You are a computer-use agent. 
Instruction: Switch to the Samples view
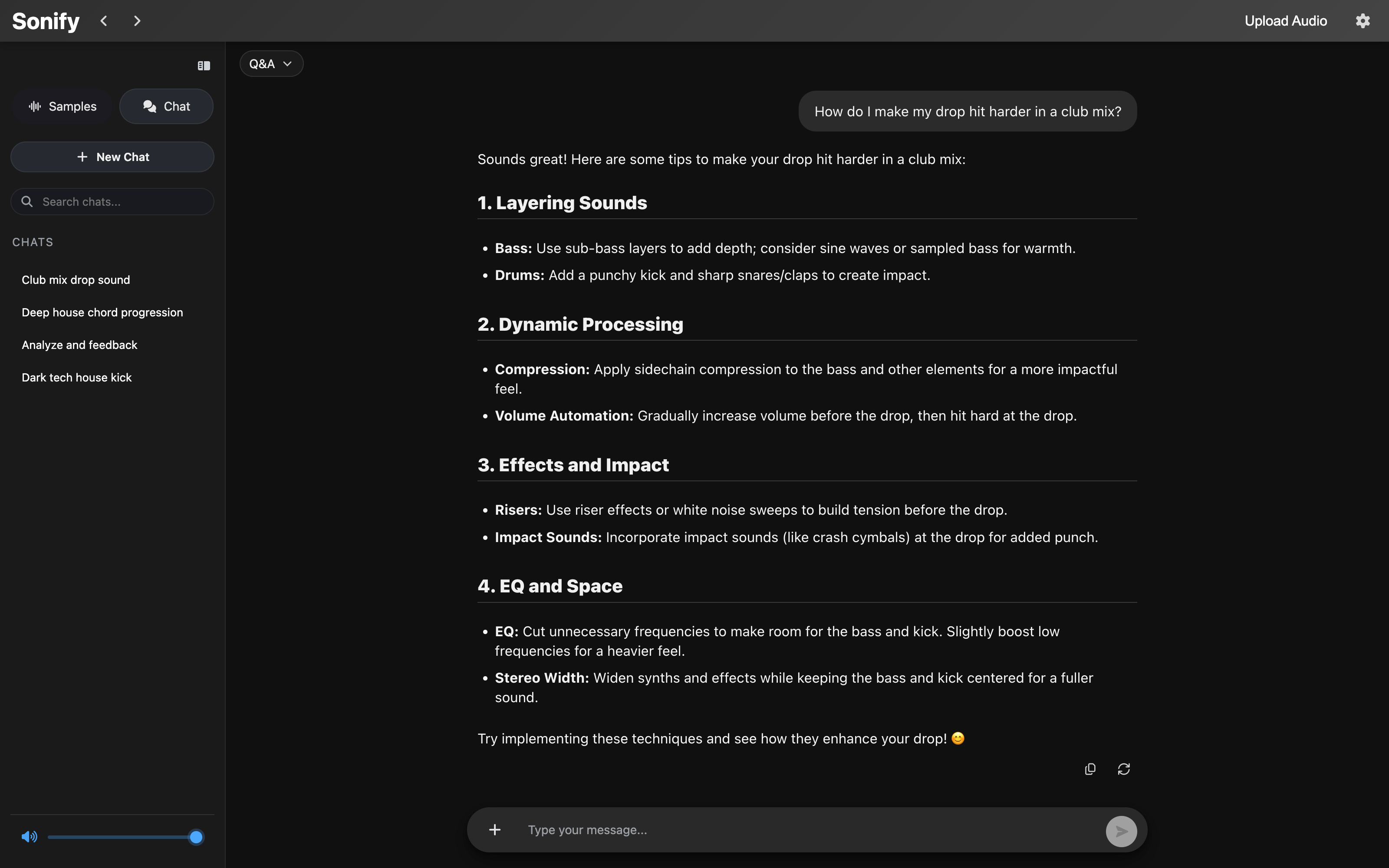pos(62,106)
